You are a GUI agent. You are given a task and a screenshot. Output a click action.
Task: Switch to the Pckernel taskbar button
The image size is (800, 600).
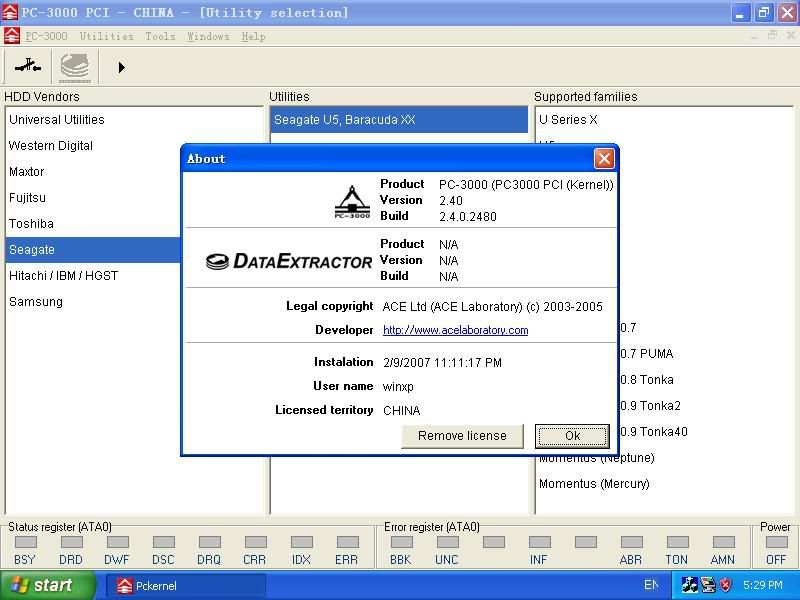tap(186, 586)
